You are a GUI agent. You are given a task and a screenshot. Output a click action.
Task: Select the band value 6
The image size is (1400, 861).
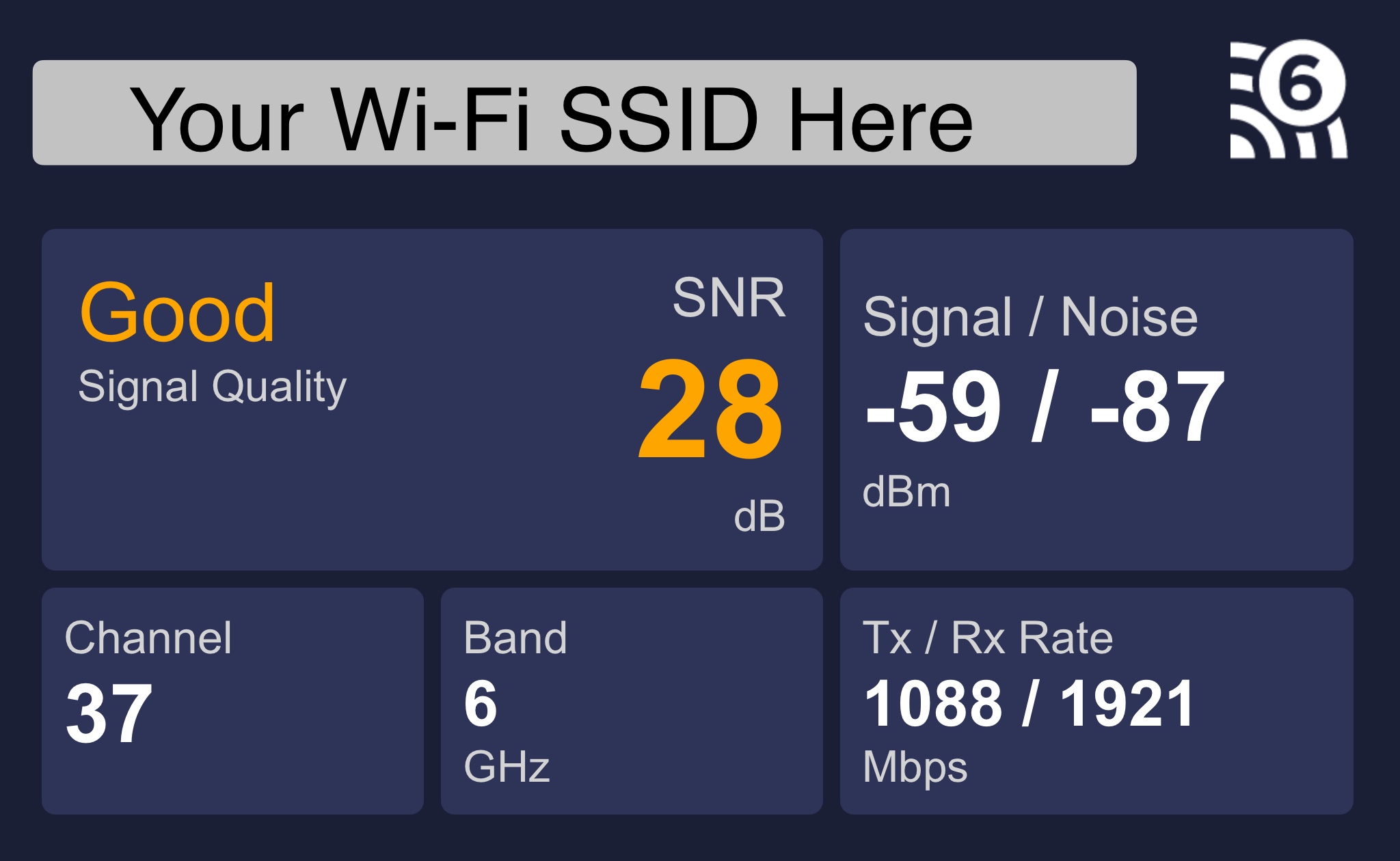point(481,704)
